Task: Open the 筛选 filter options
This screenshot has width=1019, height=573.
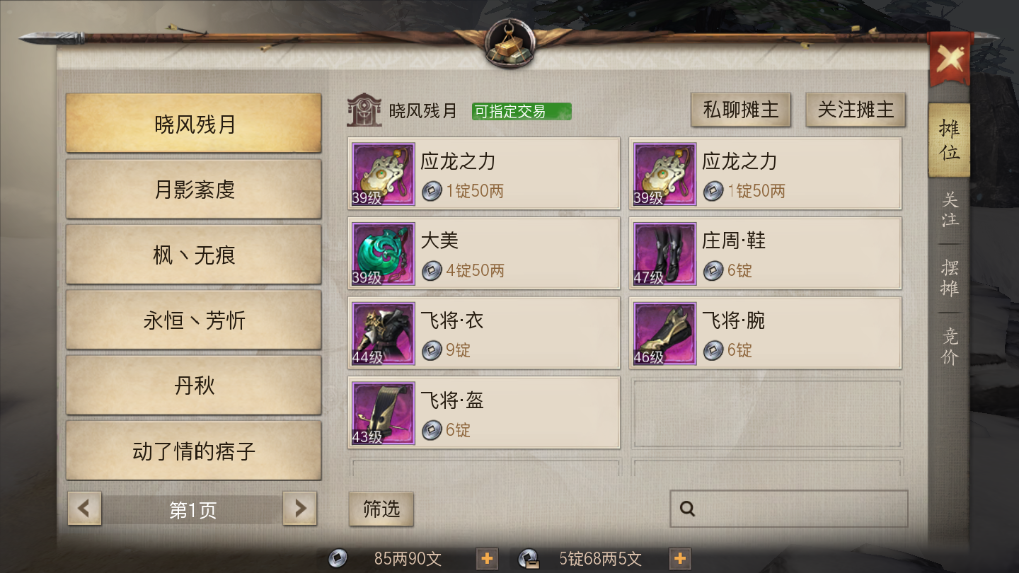Action: point(381,509)
